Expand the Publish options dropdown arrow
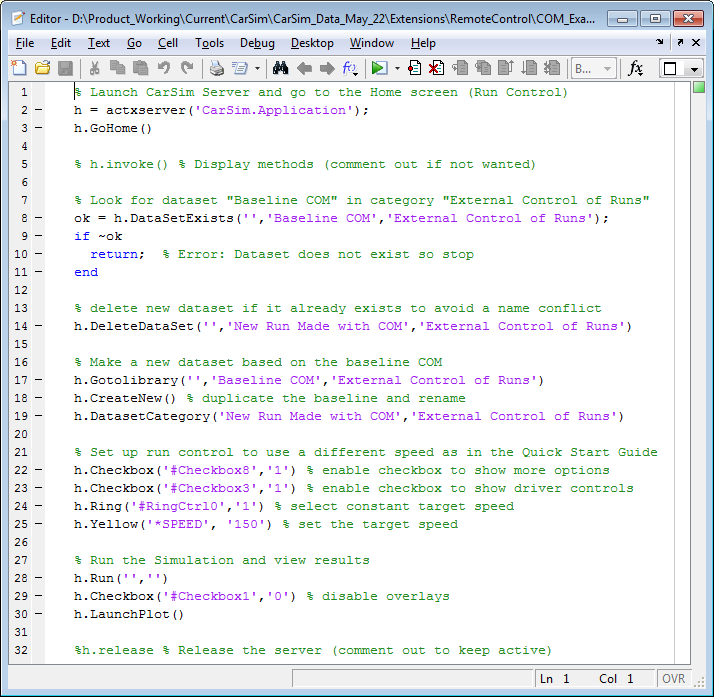This screenshot has height=697, width=714. 257,69
